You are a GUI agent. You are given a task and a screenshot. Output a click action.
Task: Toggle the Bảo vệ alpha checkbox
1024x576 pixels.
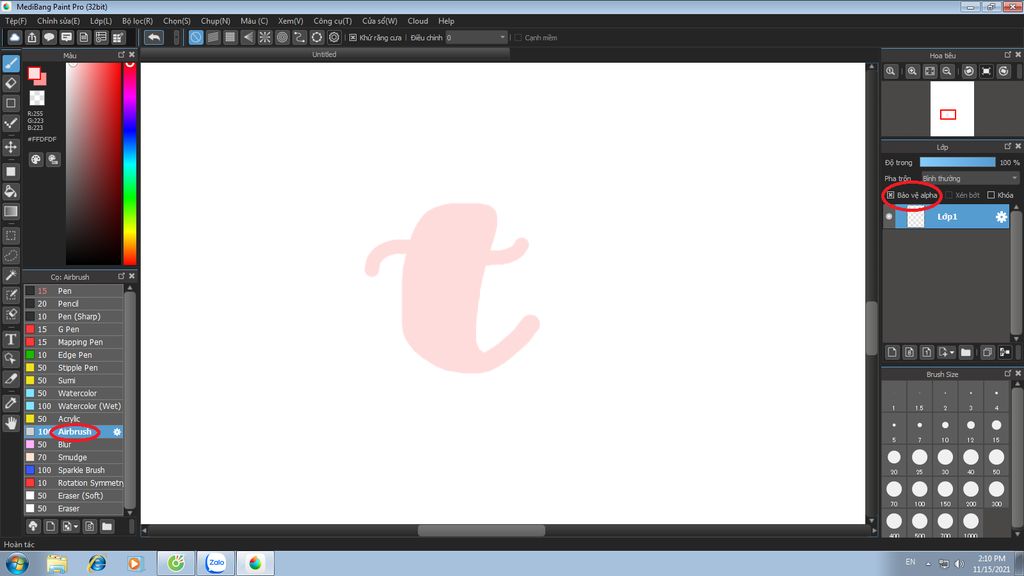(890, 195)
